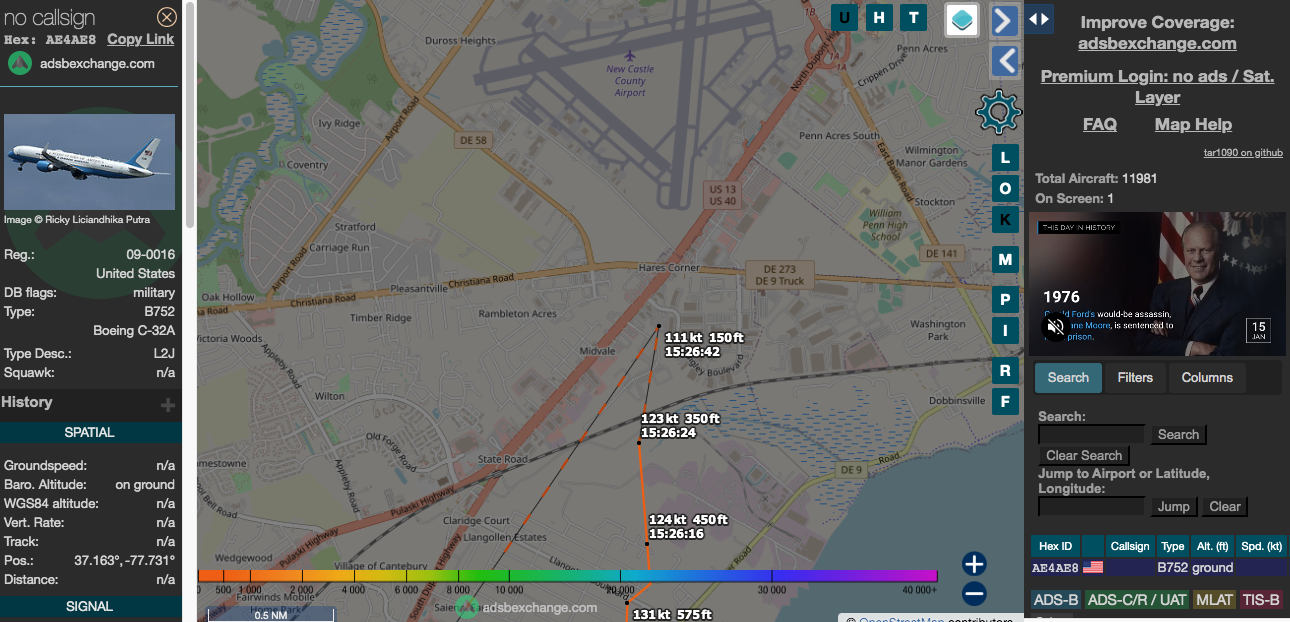The image size is (1290, 622).
Task: Switch to the Search tab
Action: 1068,377
